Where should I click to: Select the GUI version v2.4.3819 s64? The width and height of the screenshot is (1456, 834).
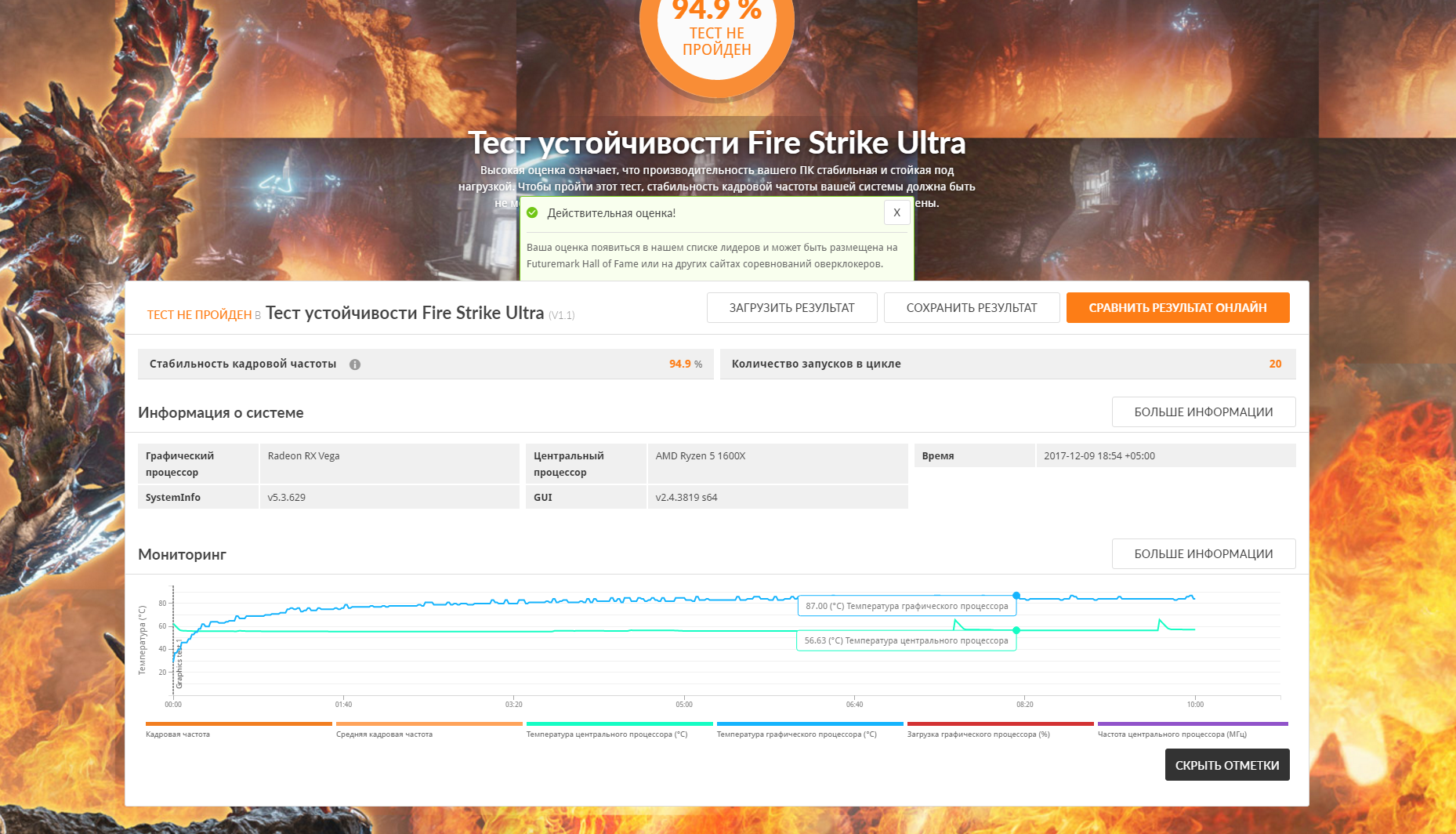tap(686, 498)
